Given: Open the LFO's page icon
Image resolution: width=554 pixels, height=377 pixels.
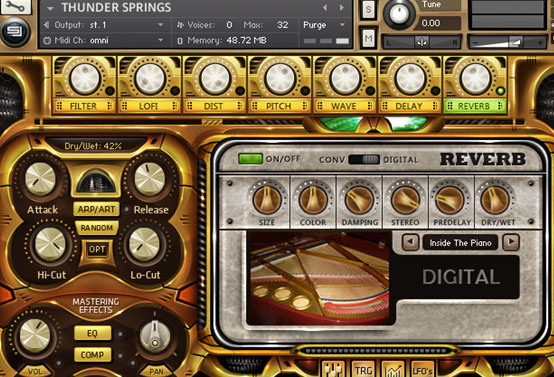Looking at the screenshot, I should point(423,369).
